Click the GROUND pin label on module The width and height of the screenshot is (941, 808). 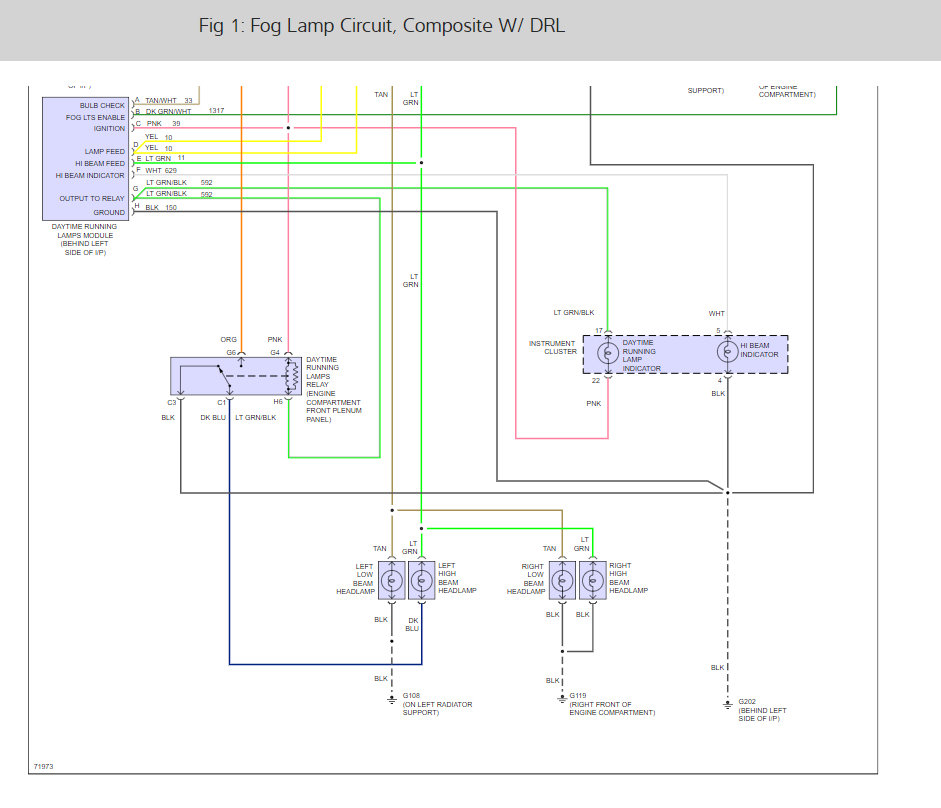109,213
